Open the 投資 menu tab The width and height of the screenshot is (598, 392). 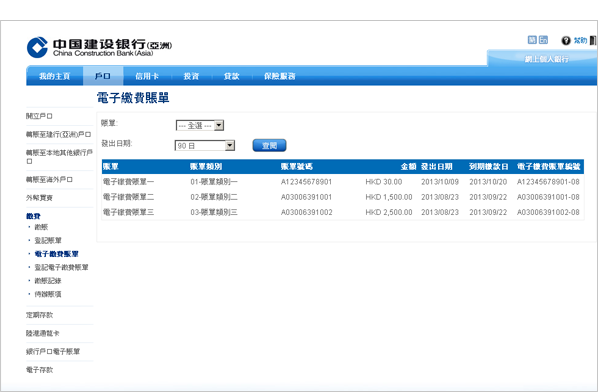pyautogui.click(x=191, y=76)
